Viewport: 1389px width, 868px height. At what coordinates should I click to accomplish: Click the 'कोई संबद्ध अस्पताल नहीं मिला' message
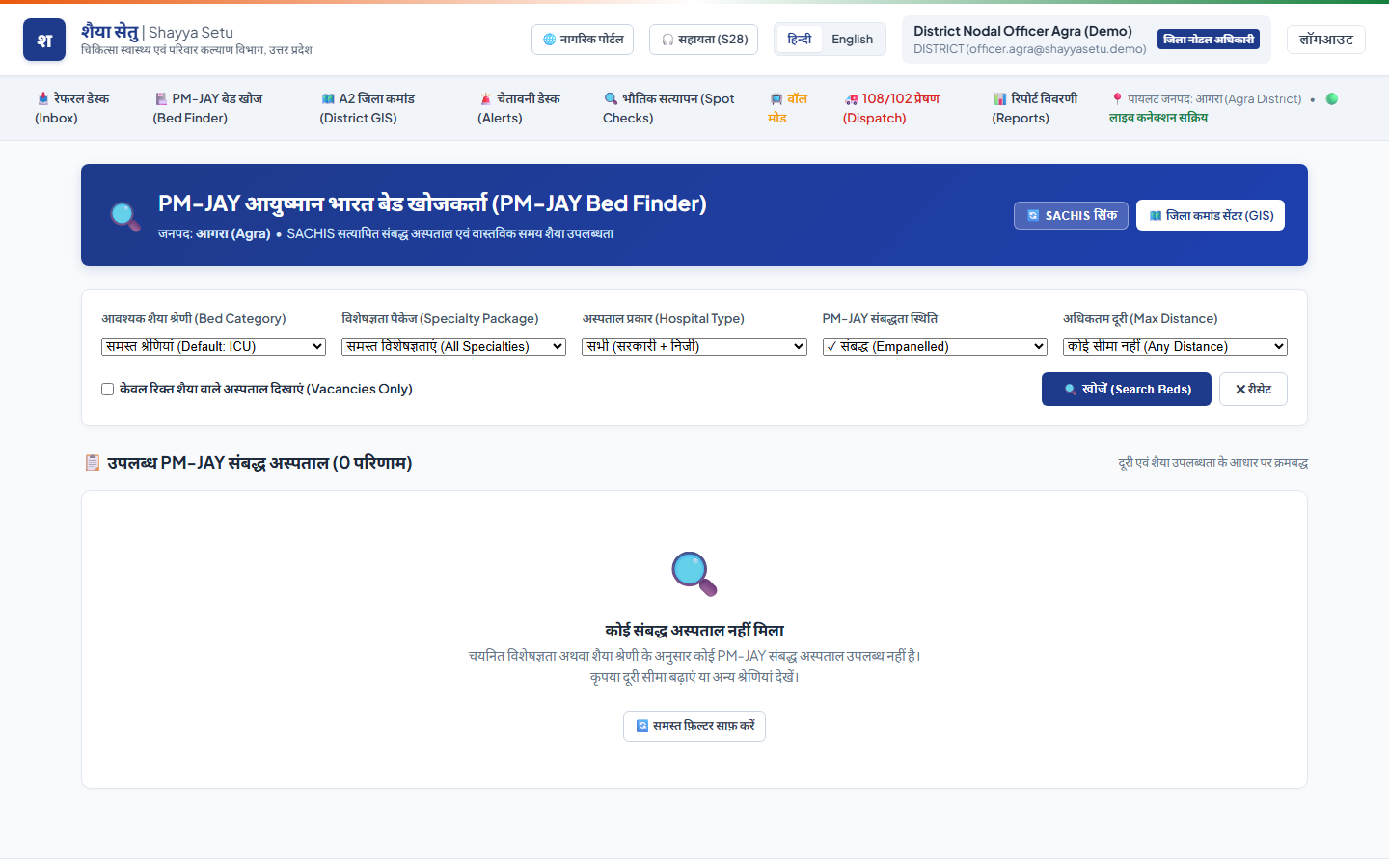(694, 630)
